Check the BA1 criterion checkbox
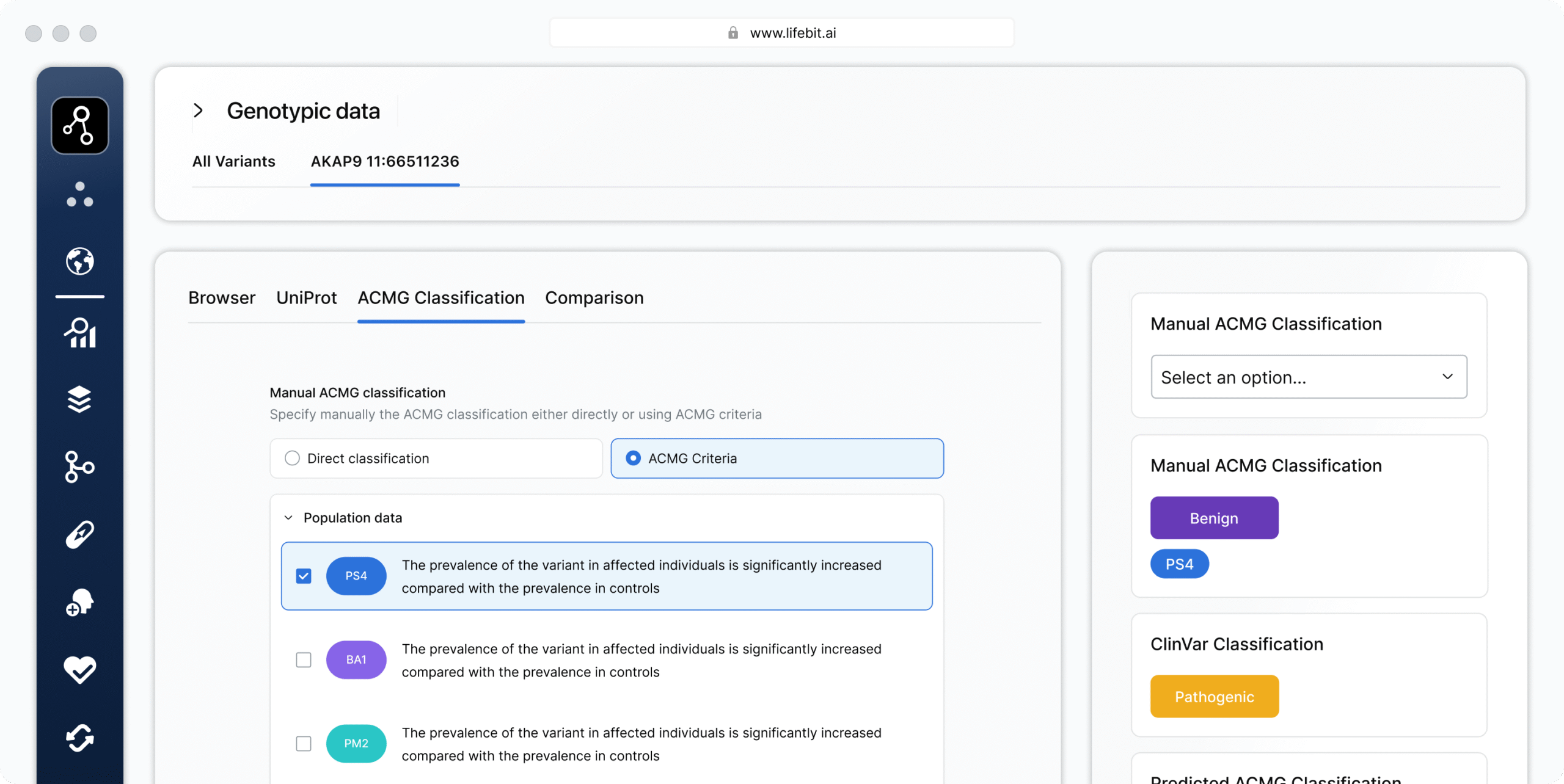 (304, 659)
